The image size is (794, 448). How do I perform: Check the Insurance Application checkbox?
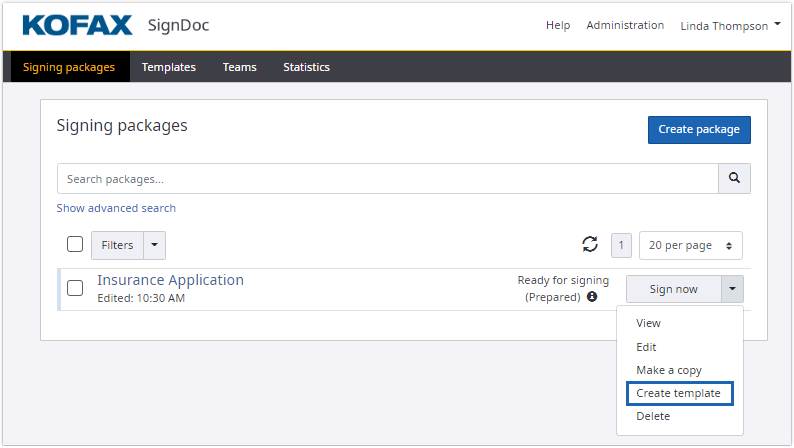pyautogui.click(x=75, y=289)
